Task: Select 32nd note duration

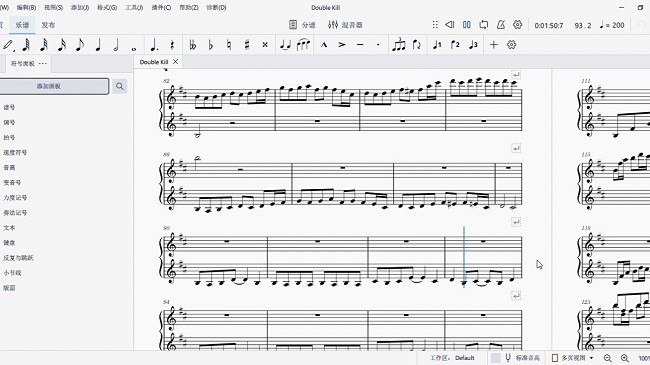Action: point(44,45)
